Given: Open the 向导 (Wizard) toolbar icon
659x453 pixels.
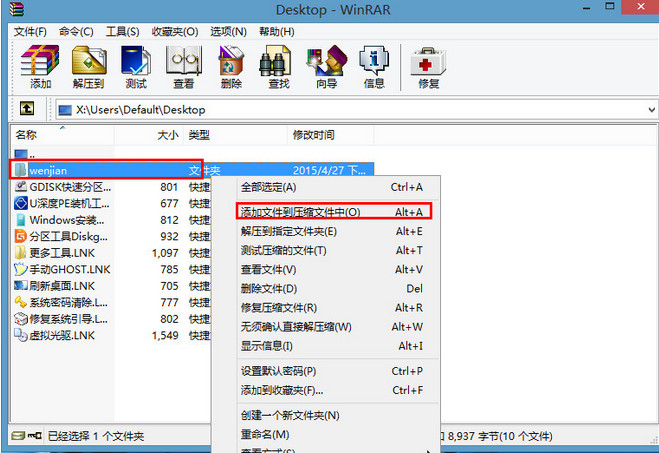Looking at the screenshot, I should point(327,67).
